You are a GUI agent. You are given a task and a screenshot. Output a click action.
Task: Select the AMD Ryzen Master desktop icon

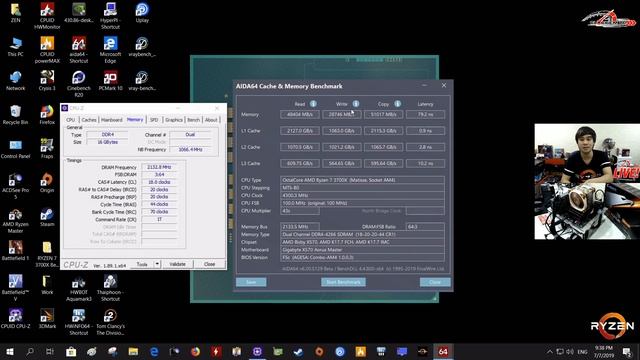coord(16,221)
